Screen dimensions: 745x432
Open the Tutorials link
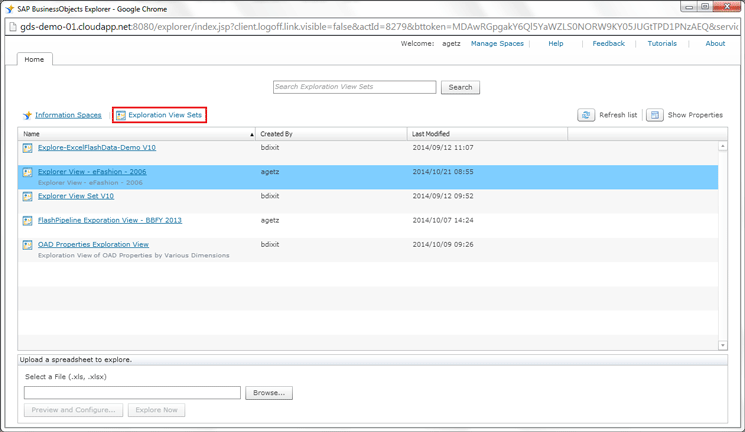point(661,44)
